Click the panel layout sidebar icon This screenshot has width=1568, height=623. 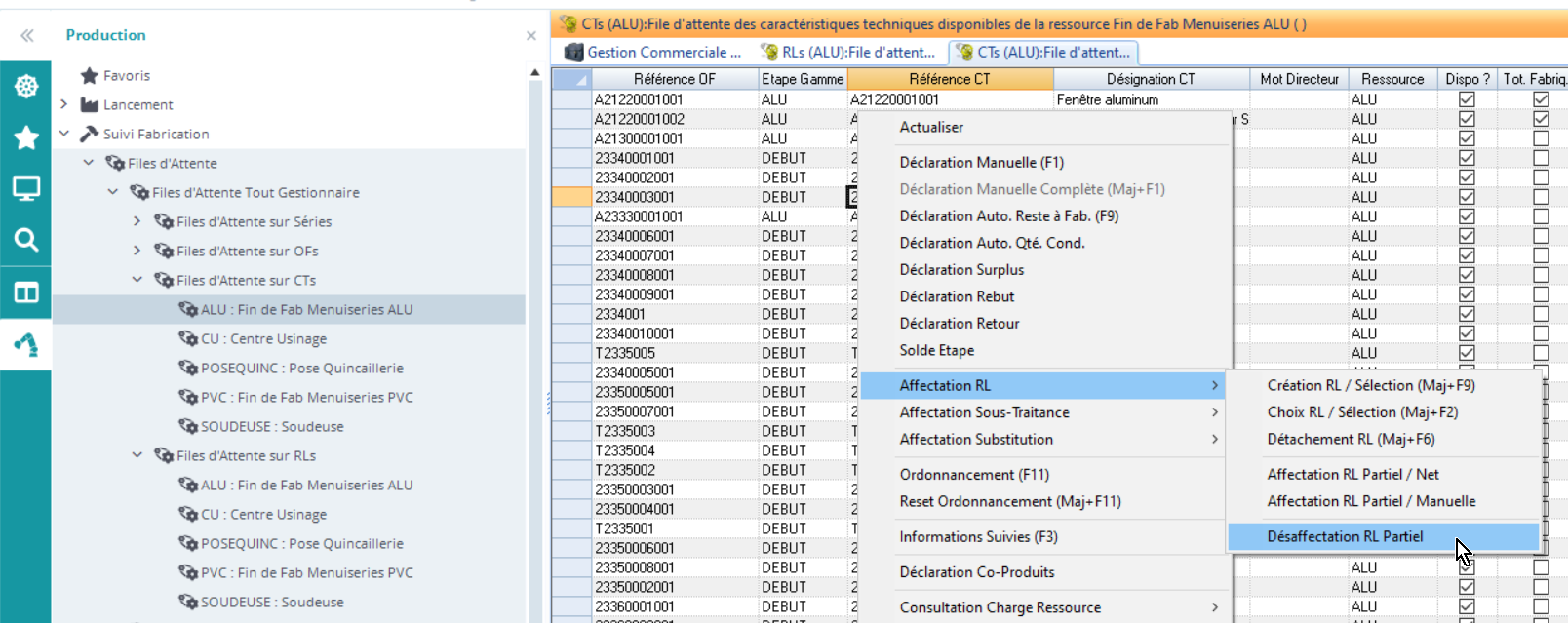pos(26,292)
